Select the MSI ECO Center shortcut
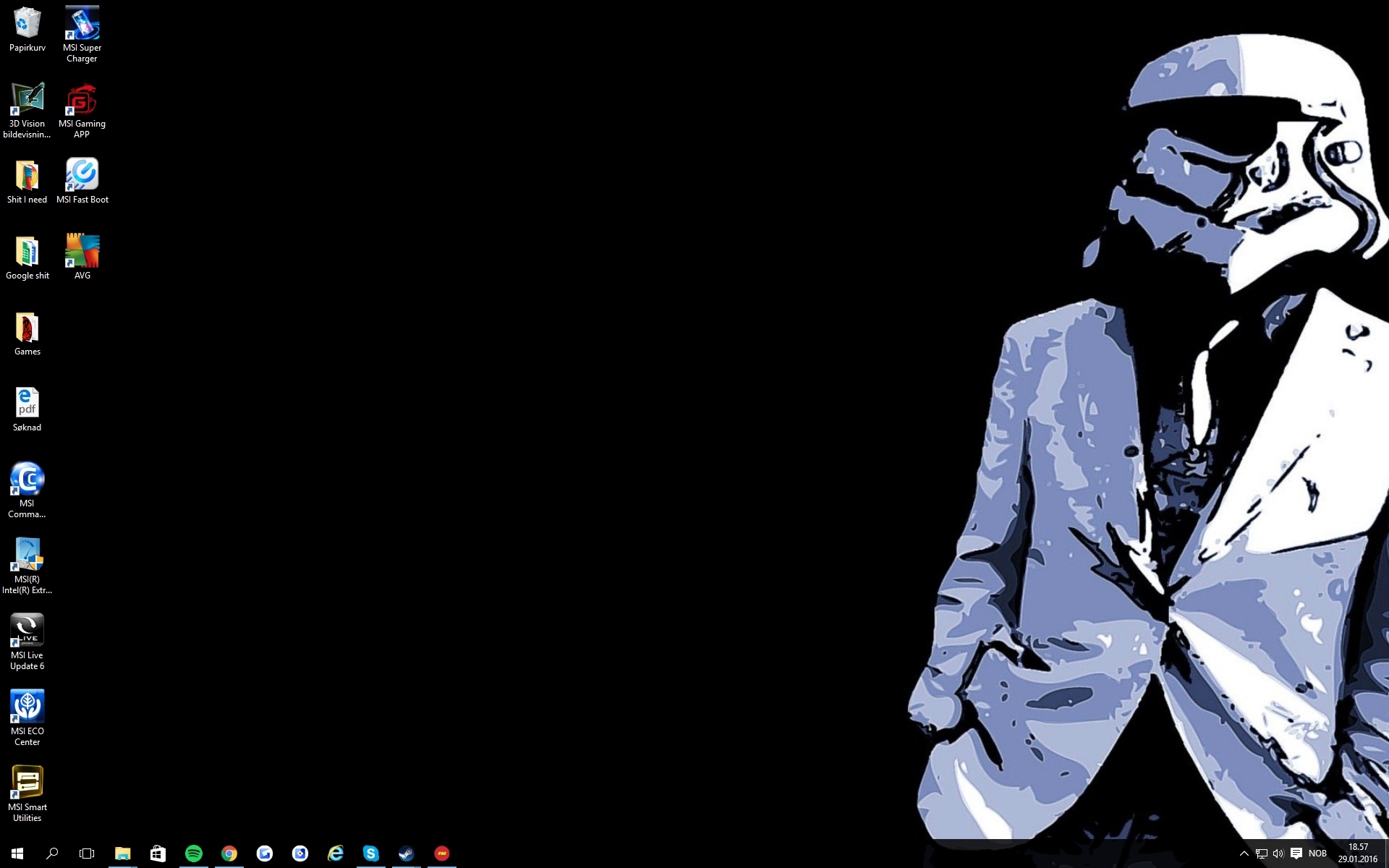Screen dimensions: 1389x868 27,718
